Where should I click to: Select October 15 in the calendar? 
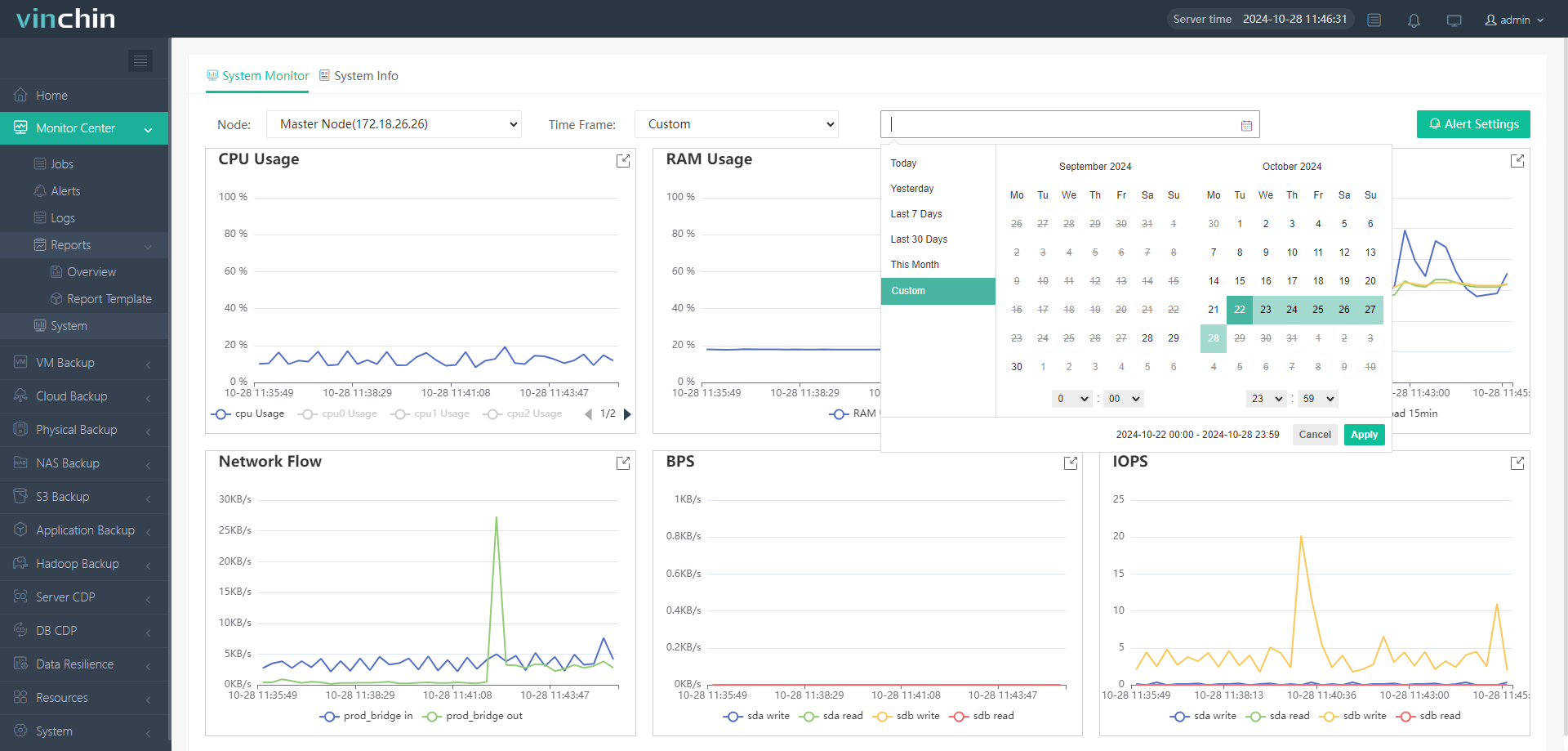point(1240,281)
